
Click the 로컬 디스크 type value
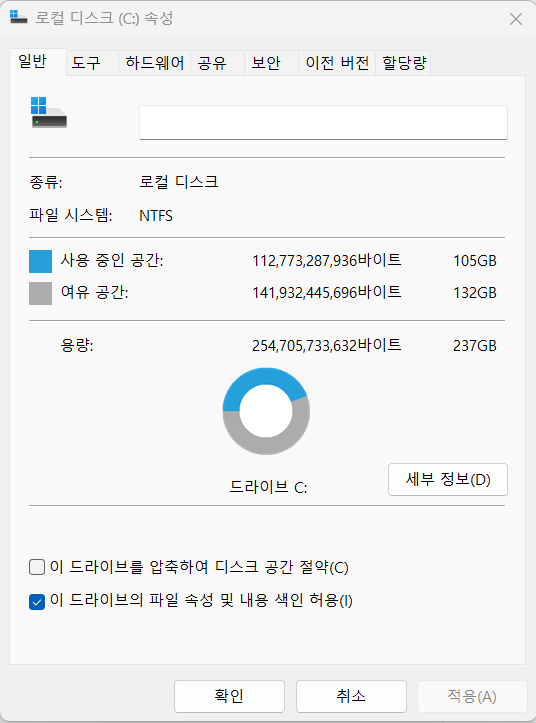click(x=179, y=182)
